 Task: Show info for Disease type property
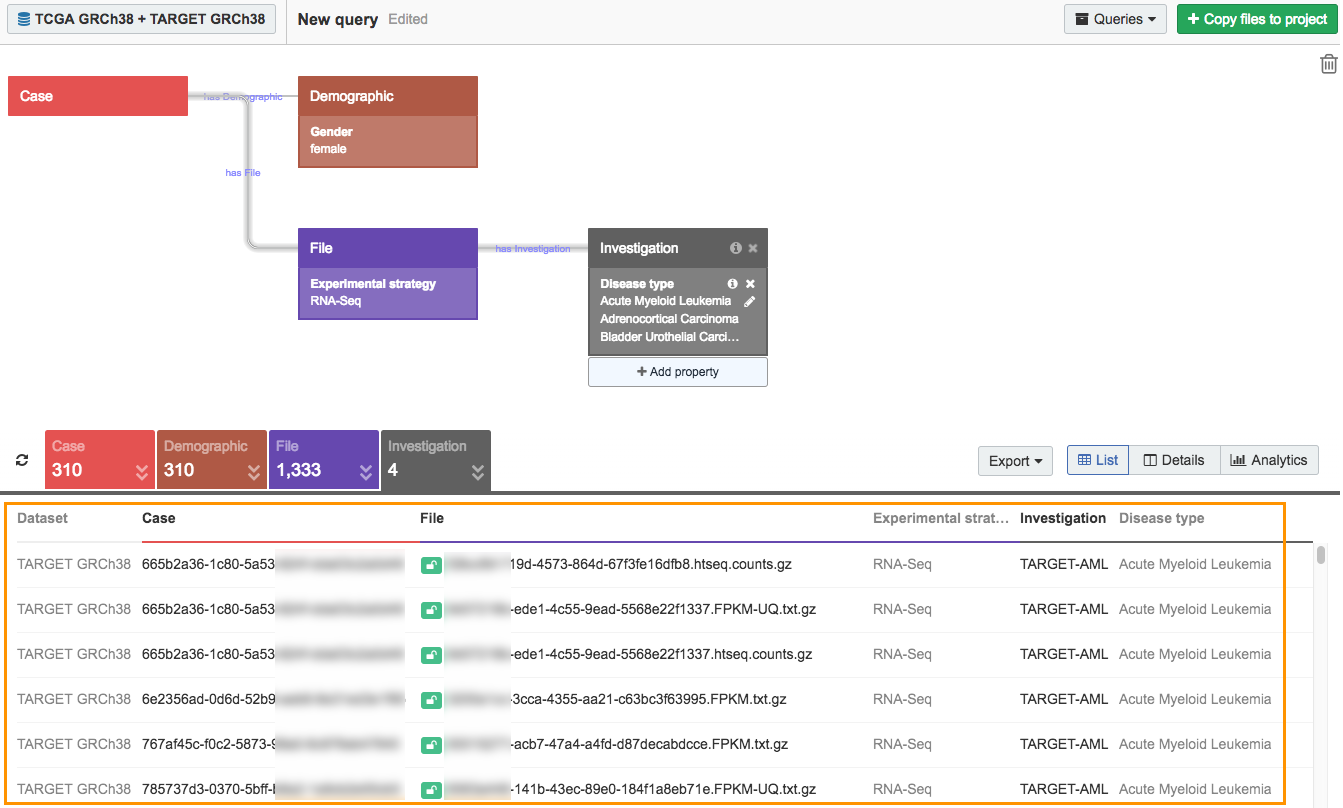click(x=732, y=284)
